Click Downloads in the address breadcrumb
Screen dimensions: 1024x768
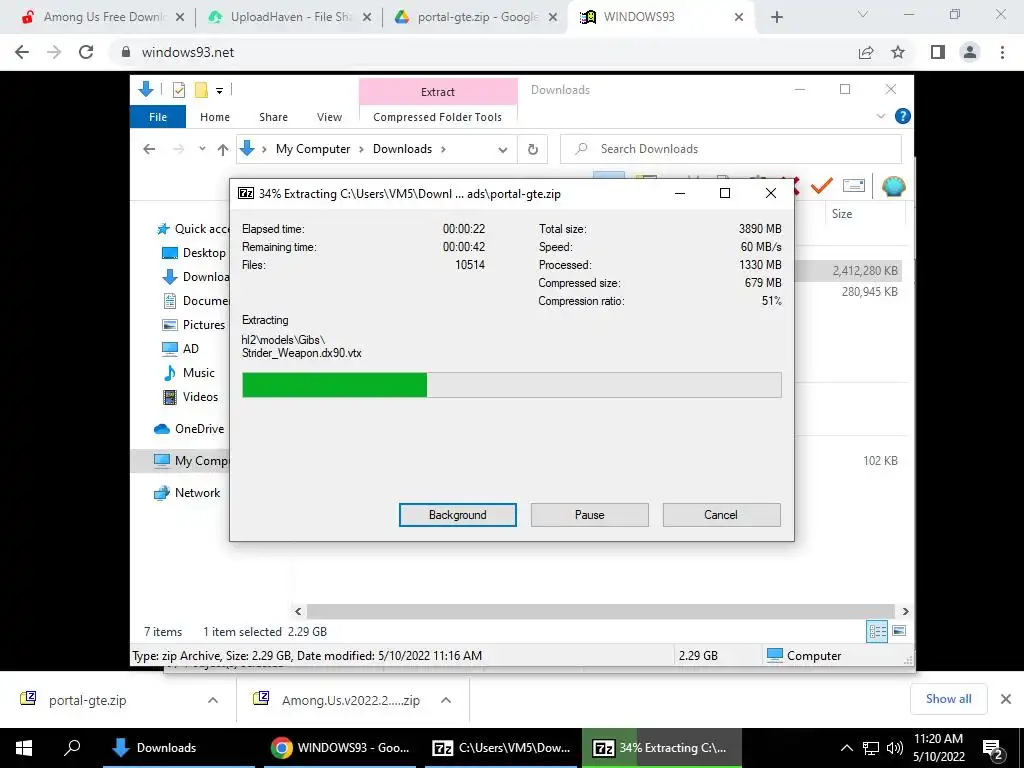pos(402,149)
